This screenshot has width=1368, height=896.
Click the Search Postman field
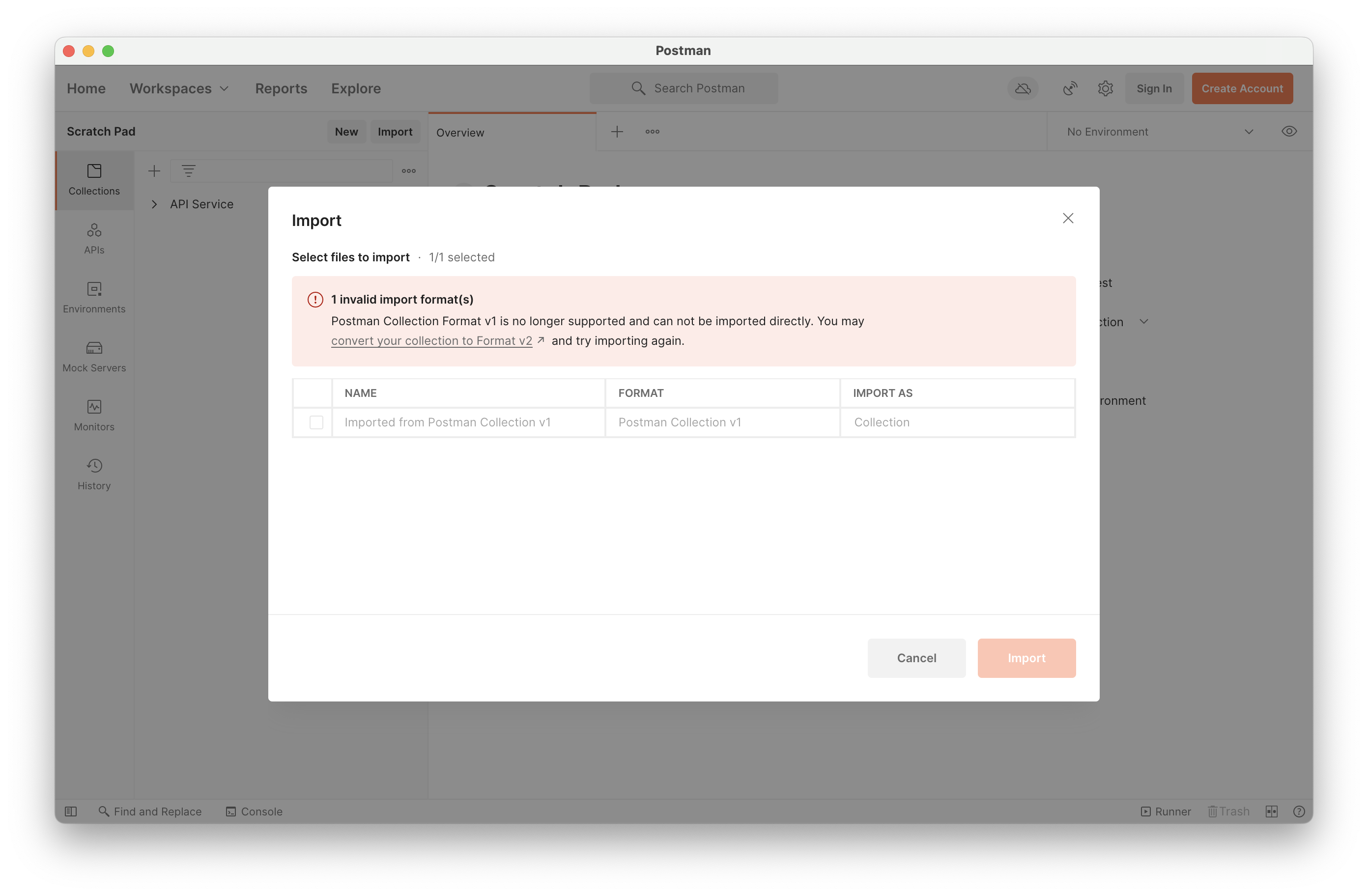click(x=684, y=88)
